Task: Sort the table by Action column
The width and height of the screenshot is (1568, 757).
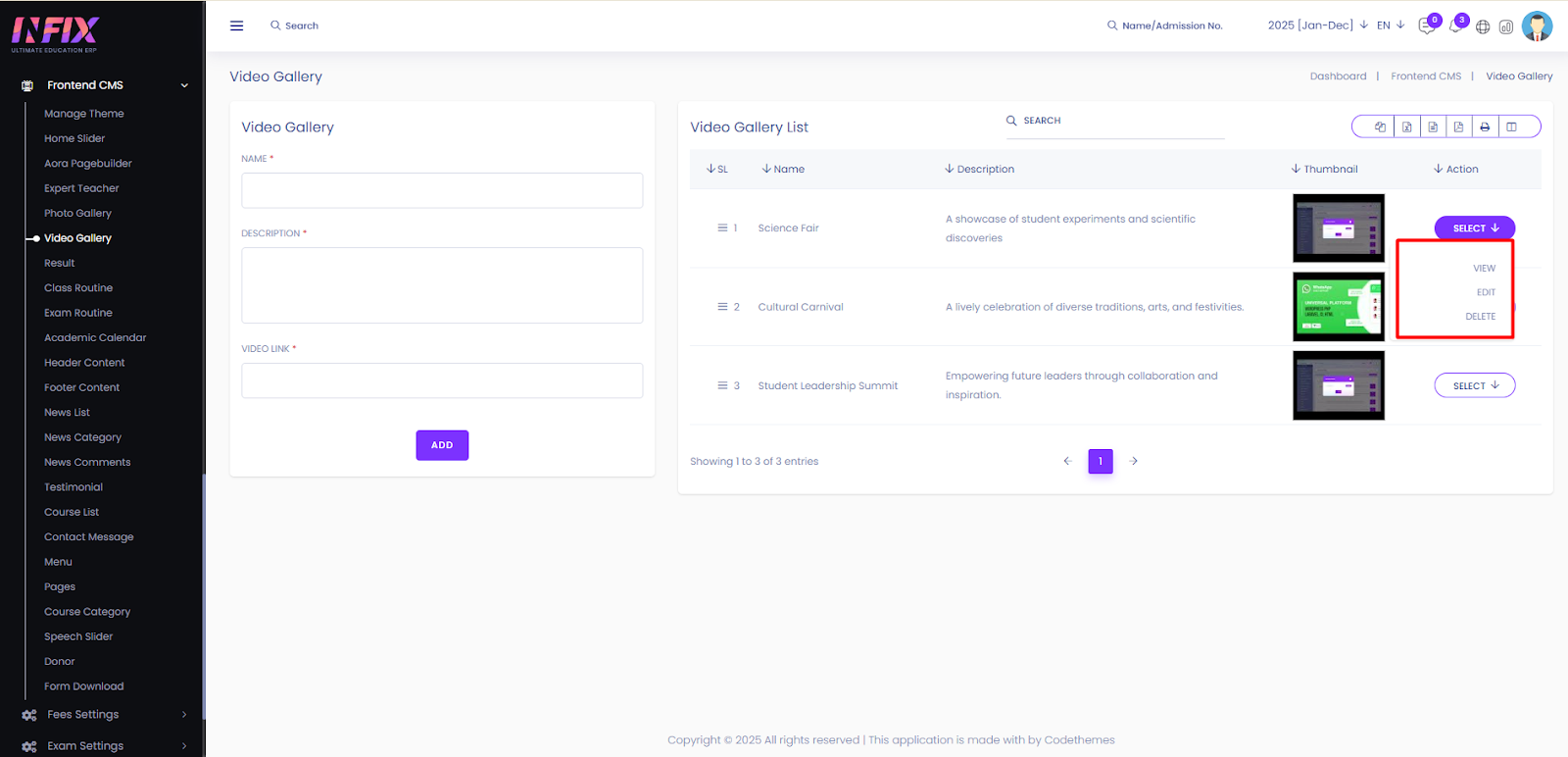Action: click(x=1455, y=169)
